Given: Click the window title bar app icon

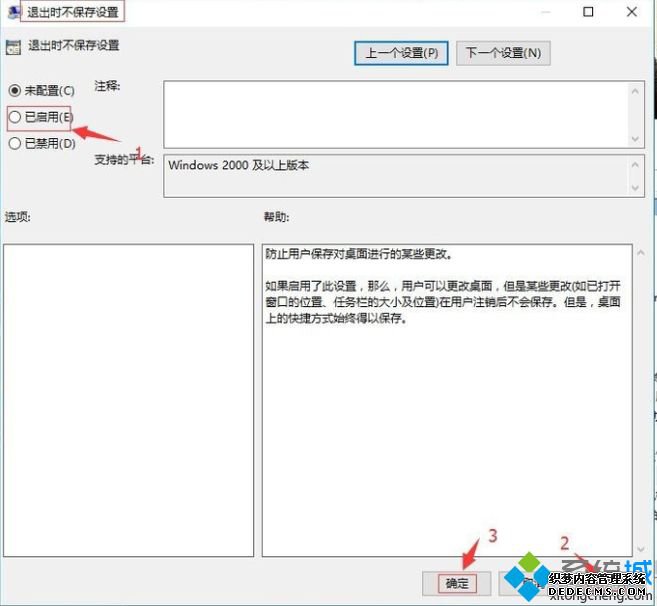Looking at the screenshot, I should 14,13.
